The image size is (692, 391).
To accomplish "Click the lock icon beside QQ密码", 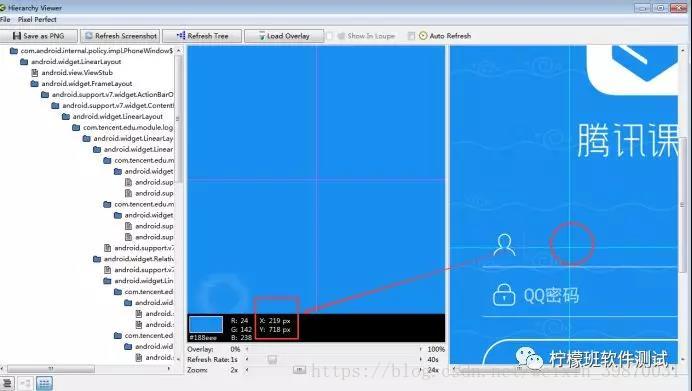I will pyautogui.click(x=504, y=295).
